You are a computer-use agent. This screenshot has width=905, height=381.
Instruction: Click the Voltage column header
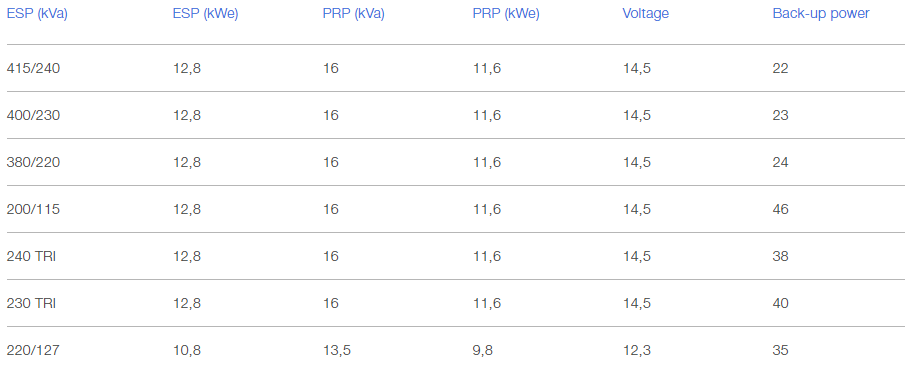[646, 14]
